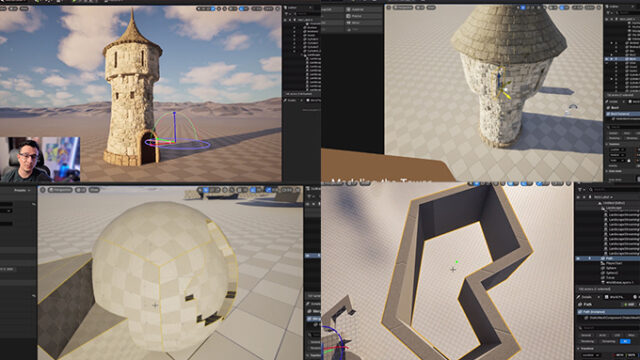Image resolution: width=640 pixels, height=360 pixels.
Task: Toggle the scale lock in the tower Details panel
Action: pos(629,160)
